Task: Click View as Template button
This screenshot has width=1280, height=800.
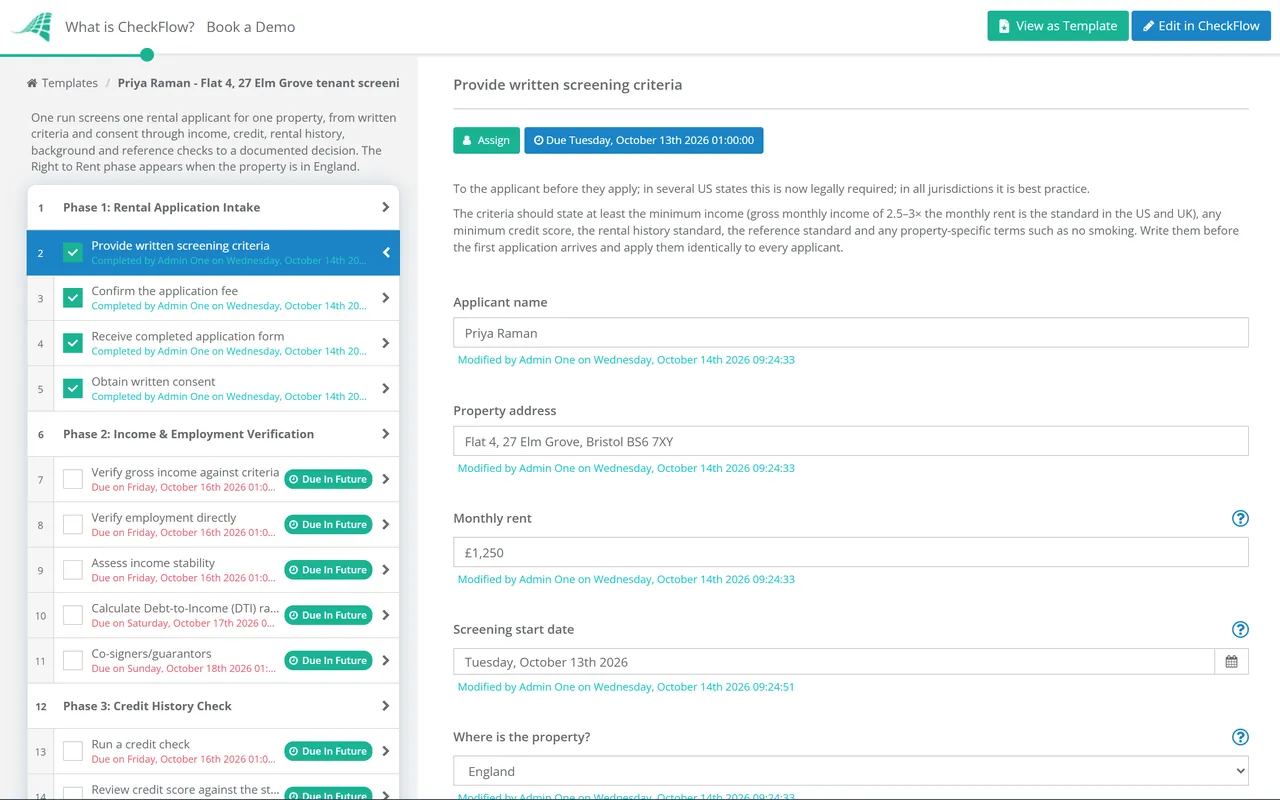Action: [1058, 26]
